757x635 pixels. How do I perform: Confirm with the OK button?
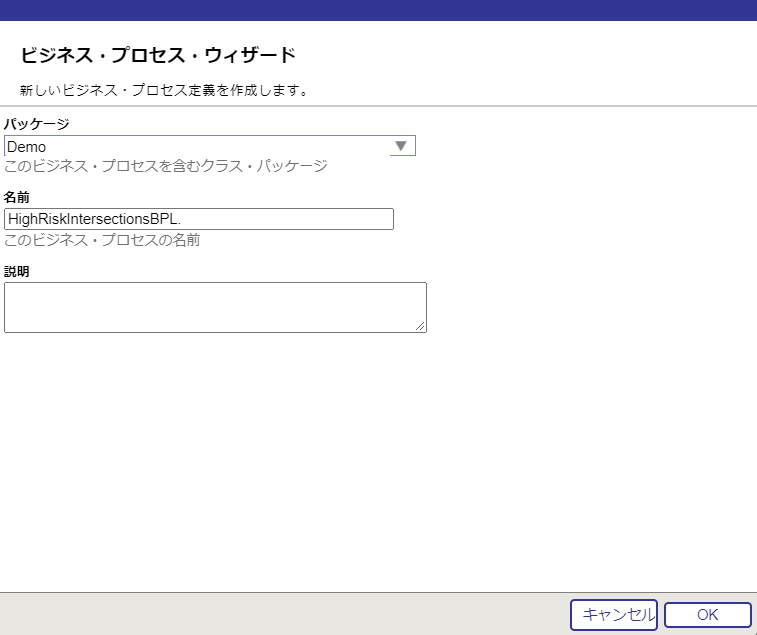pyautogui.click(x=707, y=615)
